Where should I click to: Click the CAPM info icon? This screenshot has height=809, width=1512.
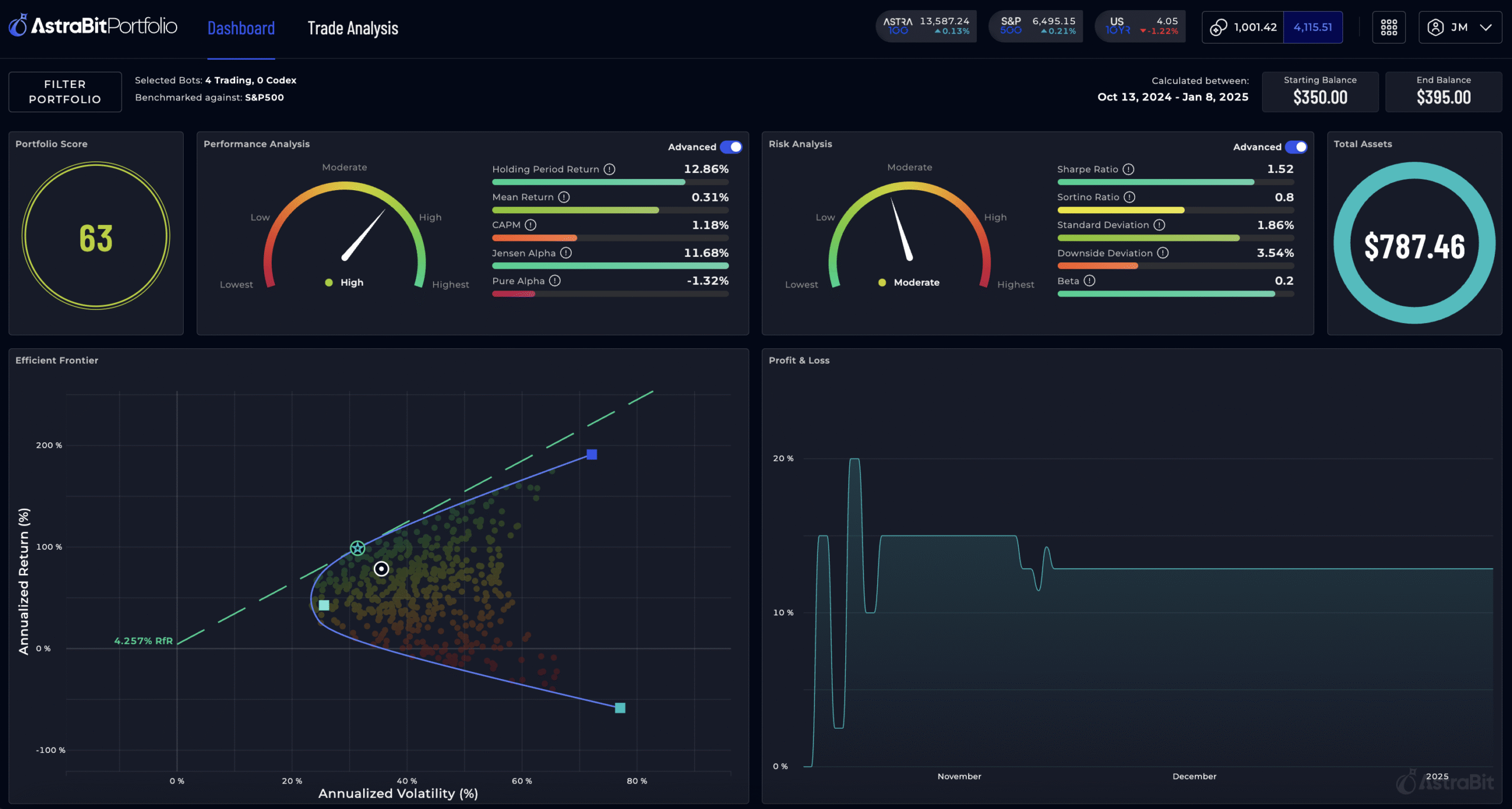click(x=530, y=225)
